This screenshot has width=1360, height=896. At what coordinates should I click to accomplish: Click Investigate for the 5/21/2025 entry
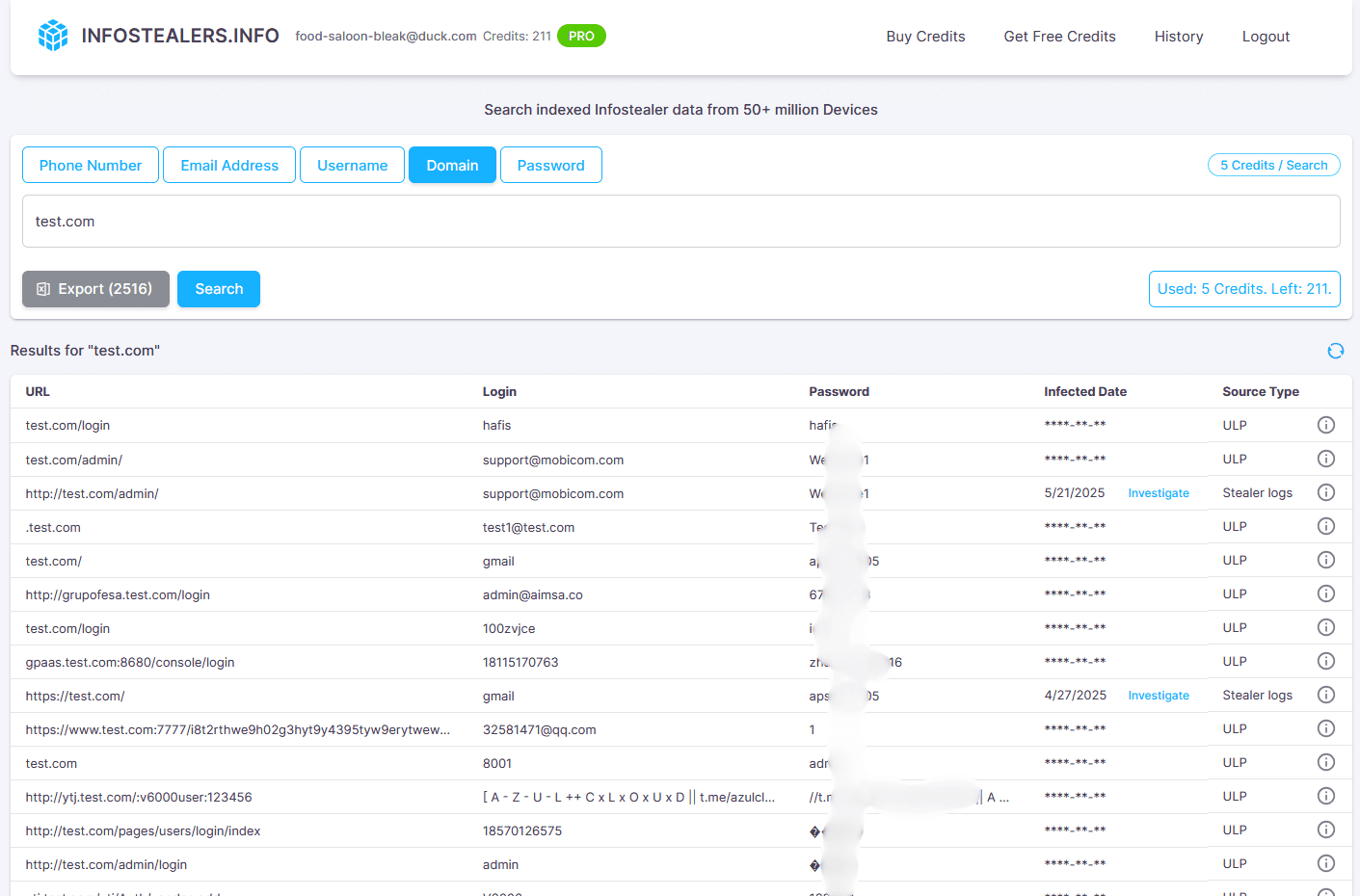tap(1159, 493)
